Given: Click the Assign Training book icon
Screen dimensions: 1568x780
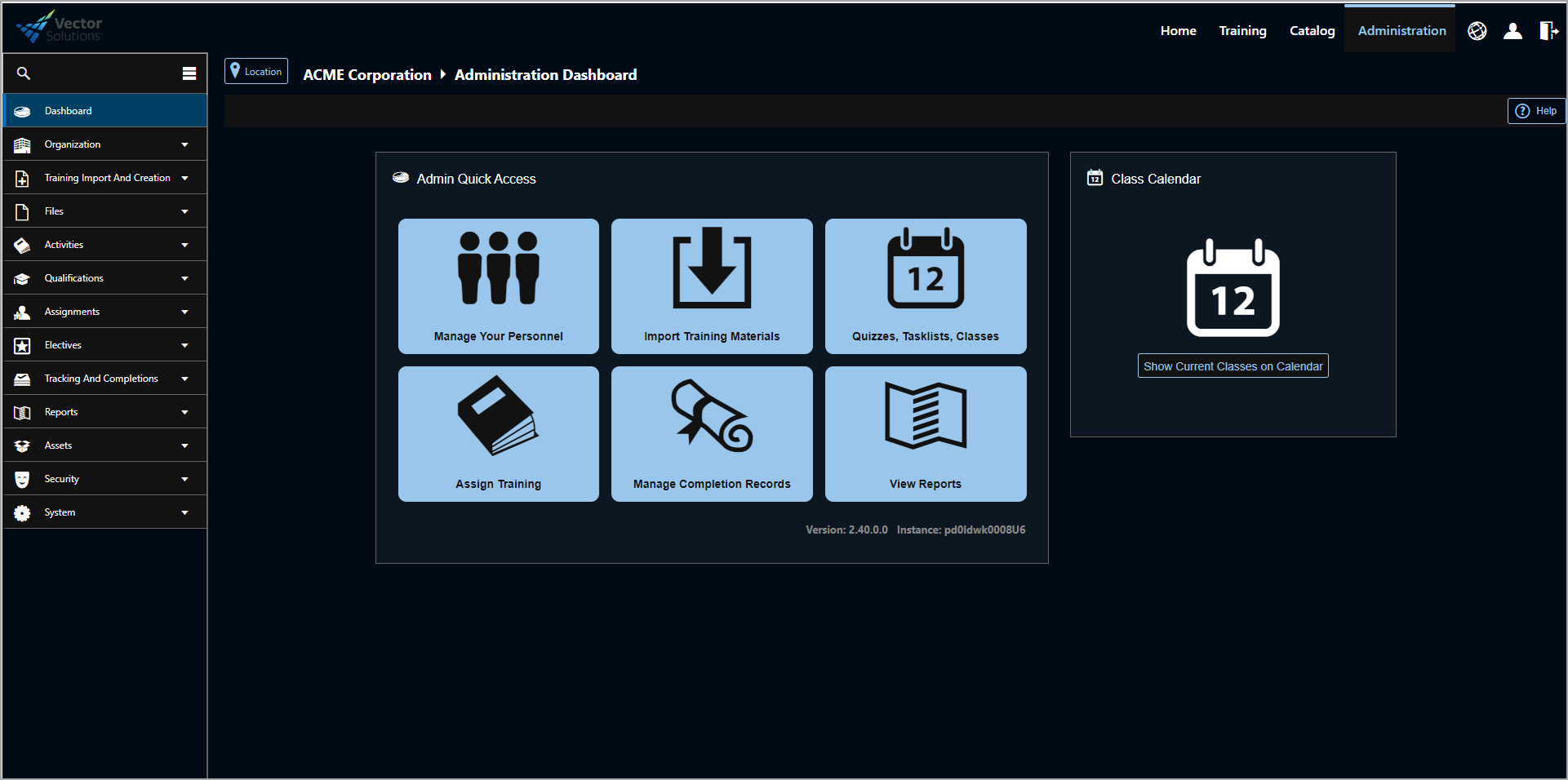Looking at the screenshot, I should [x=498, y=416].
